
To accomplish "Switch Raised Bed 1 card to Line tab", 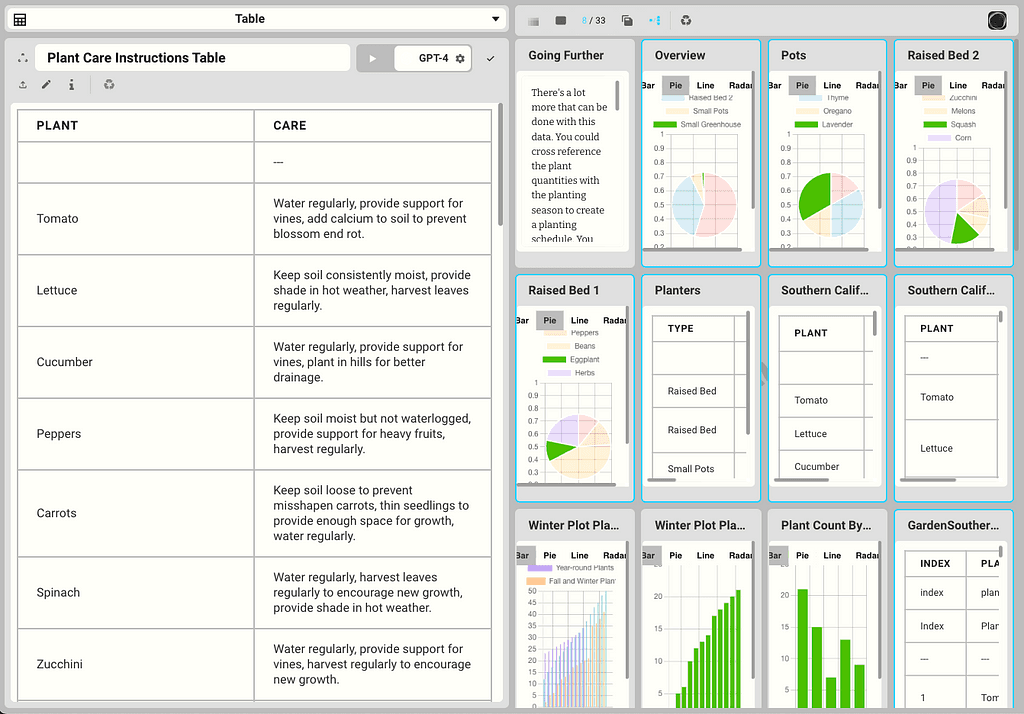I will click(x=579, y=321).
